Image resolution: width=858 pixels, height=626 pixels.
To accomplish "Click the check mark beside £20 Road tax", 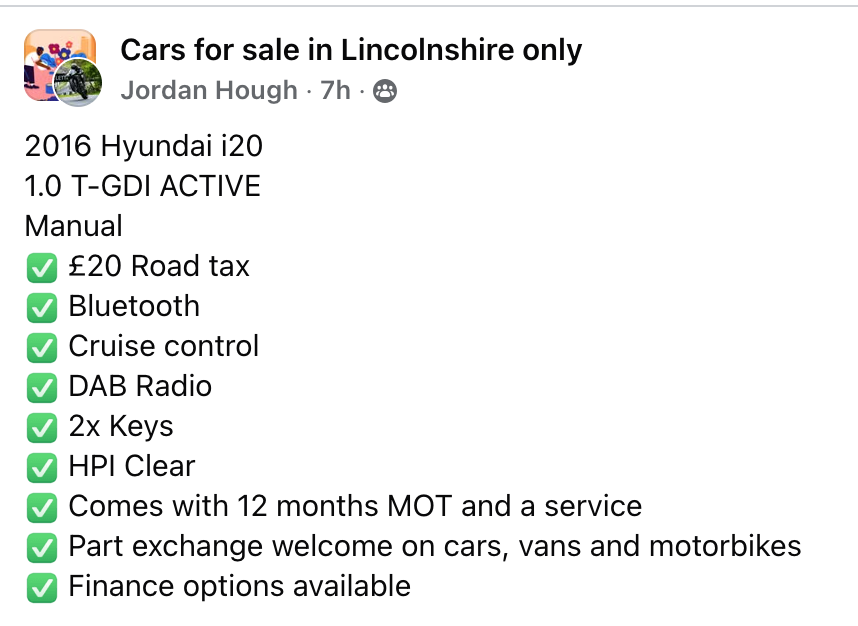I will 41,267.
